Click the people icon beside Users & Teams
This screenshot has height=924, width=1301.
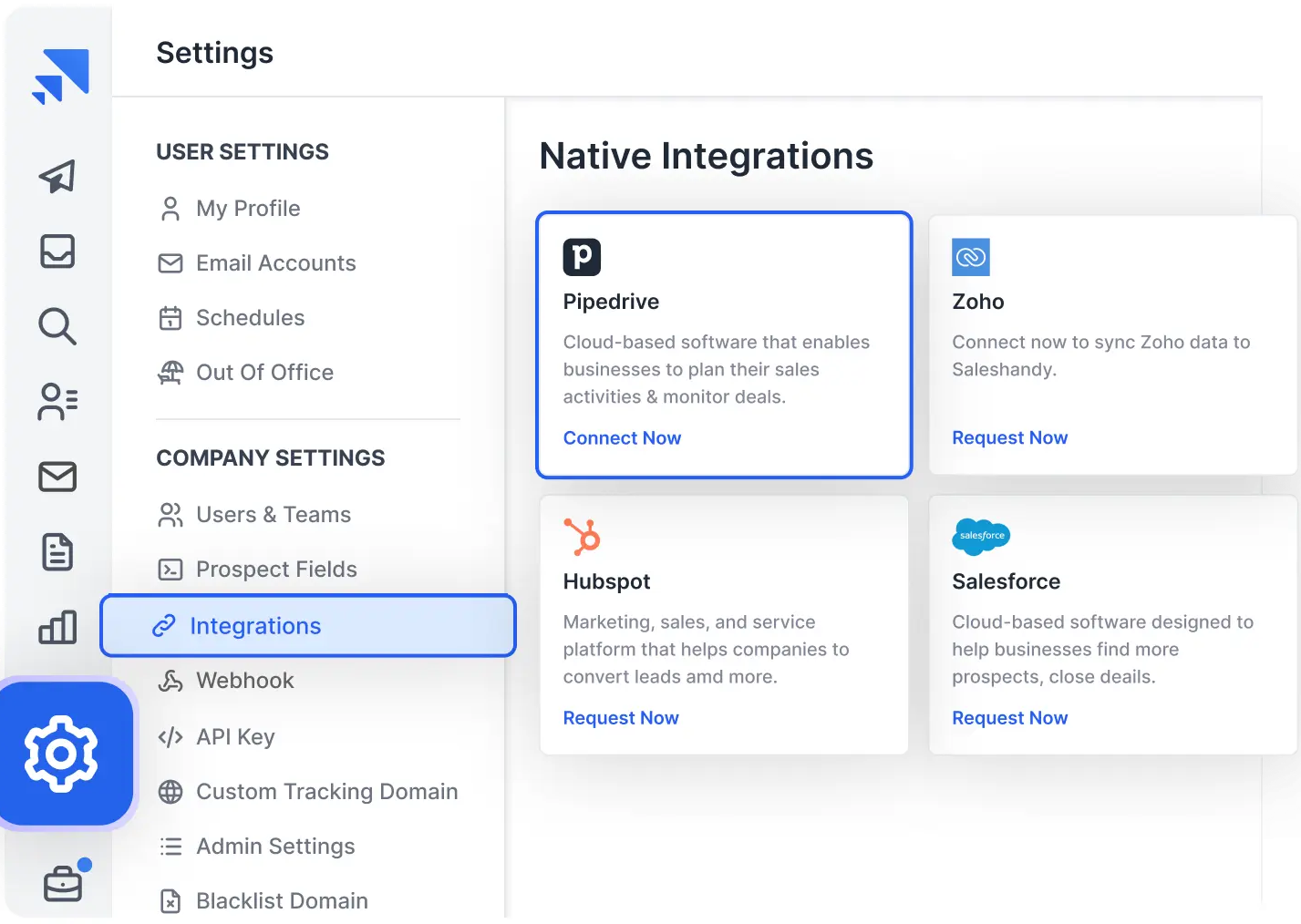pos(170,515)
